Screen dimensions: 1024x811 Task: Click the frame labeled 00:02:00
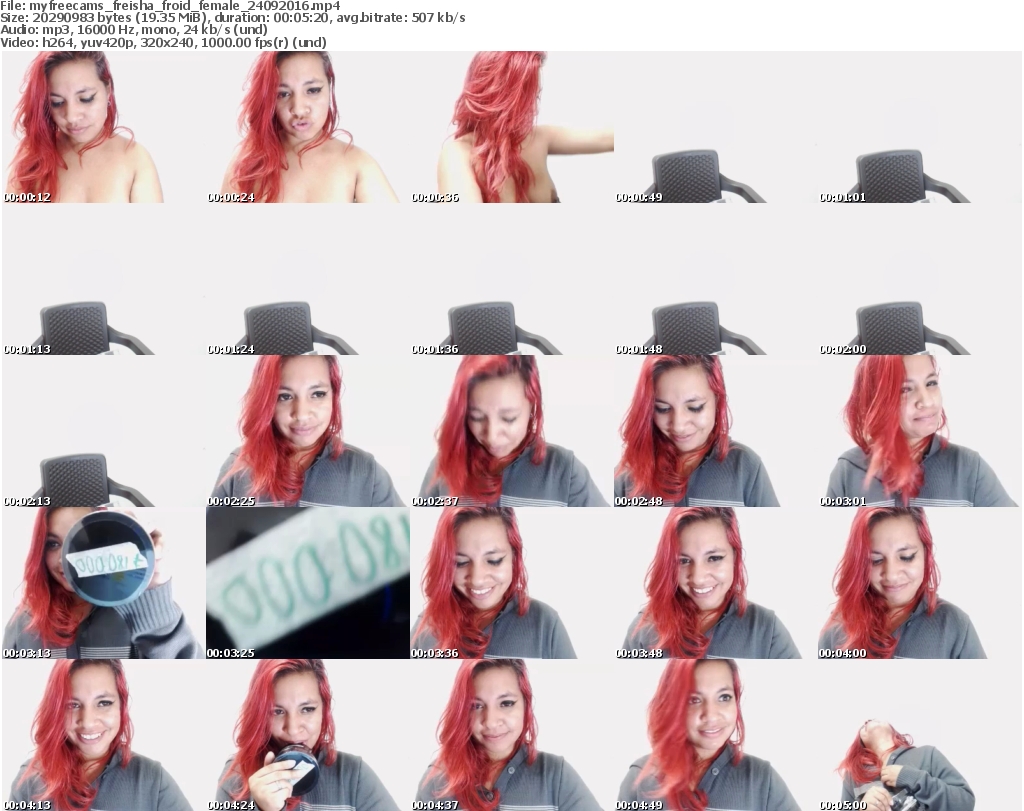click(x=920, y=280)
